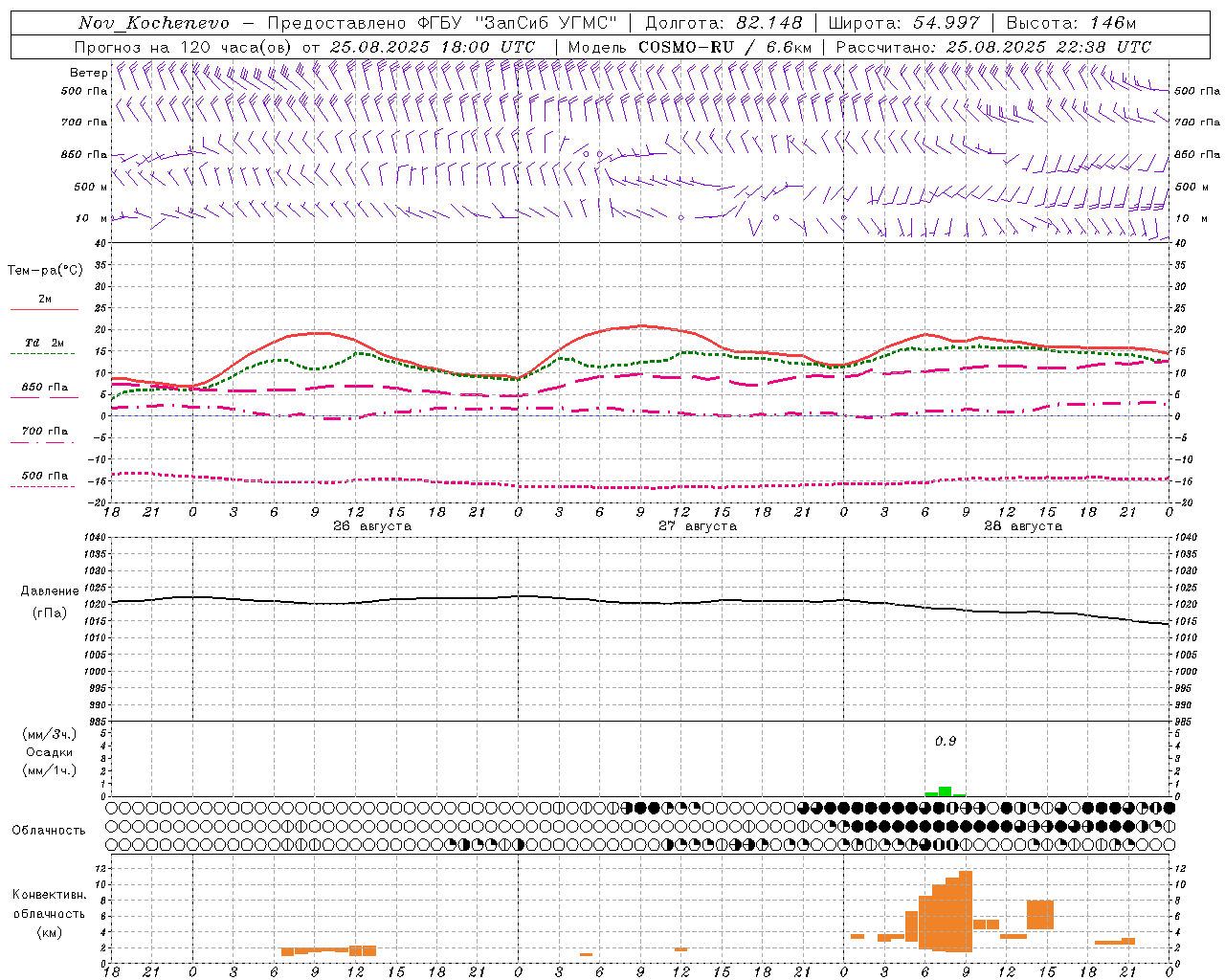Viewport: 1225px width, 980px height.
Task: Select the model name COSMO-RU / 6.6км
Action: (724, 47)
